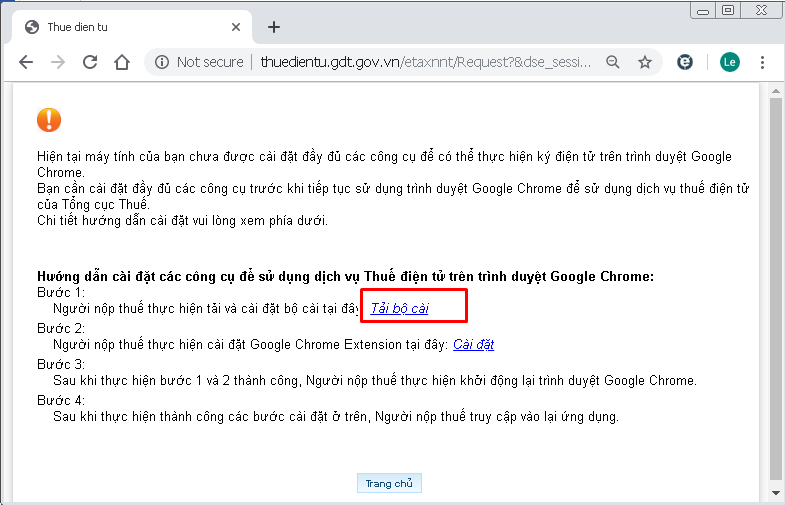Screen dimensions: 785x505
Task: Open the Chrome three-dot menu
Action: 762,62
